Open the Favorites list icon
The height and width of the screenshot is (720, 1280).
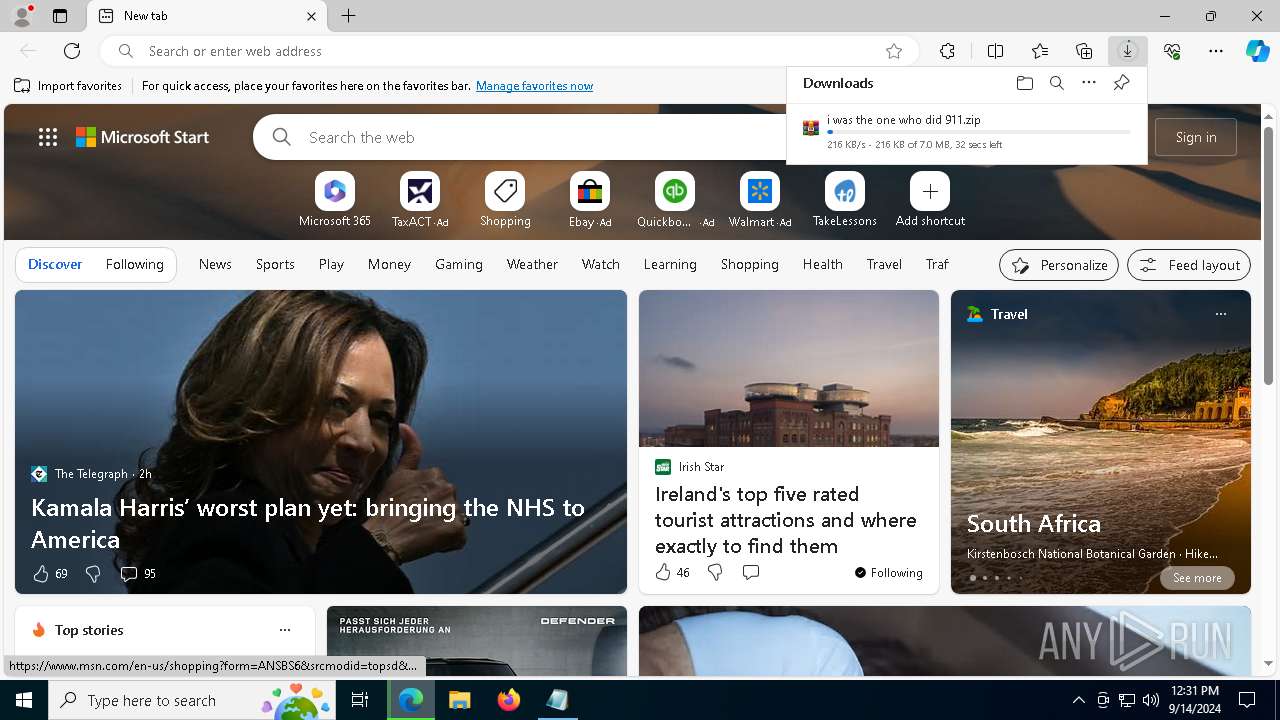tap(1040, 51)
